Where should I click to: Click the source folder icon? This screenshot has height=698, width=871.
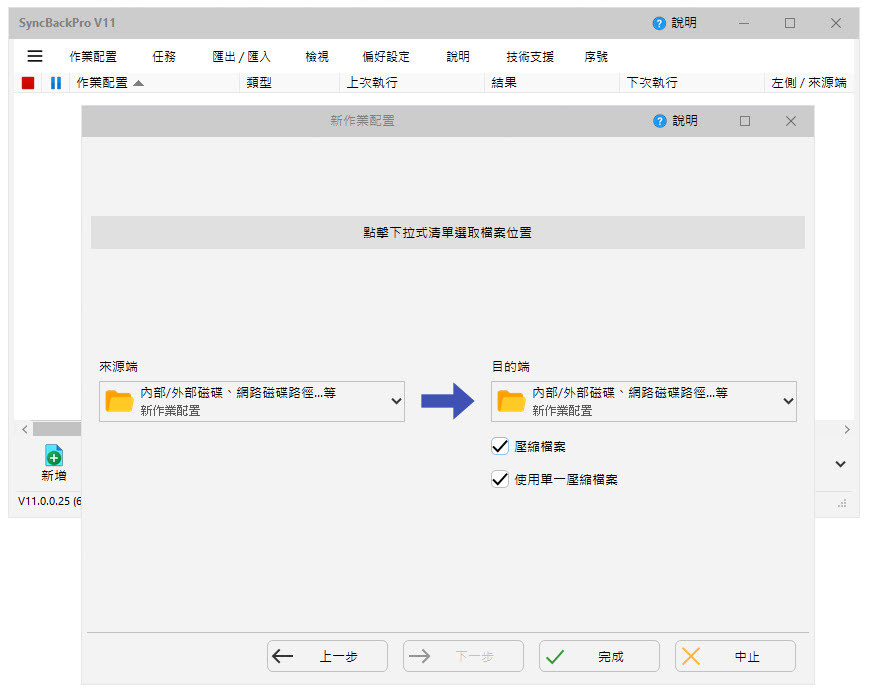click(119, 402)
